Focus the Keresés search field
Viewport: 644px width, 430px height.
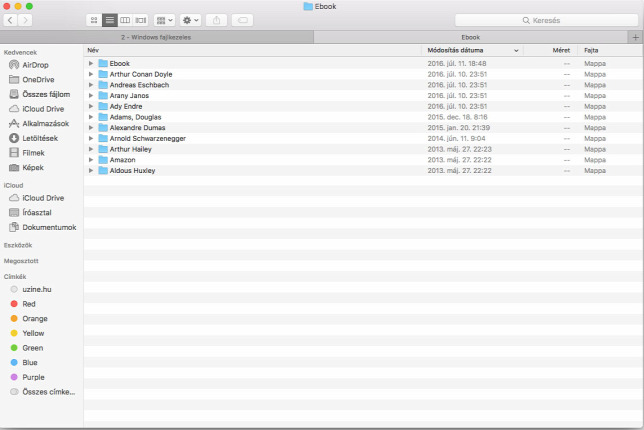coord(547,20)
